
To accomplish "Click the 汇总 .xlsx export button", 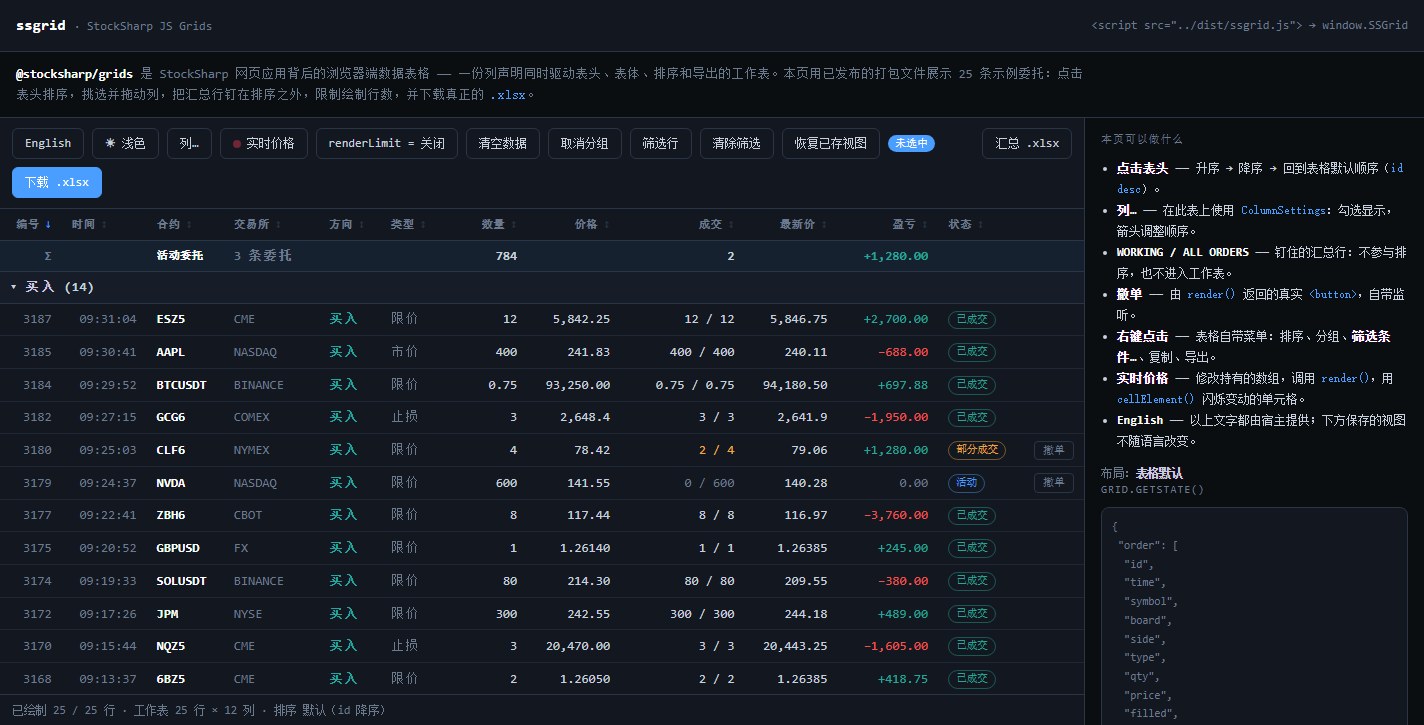I will (1027, 143).
